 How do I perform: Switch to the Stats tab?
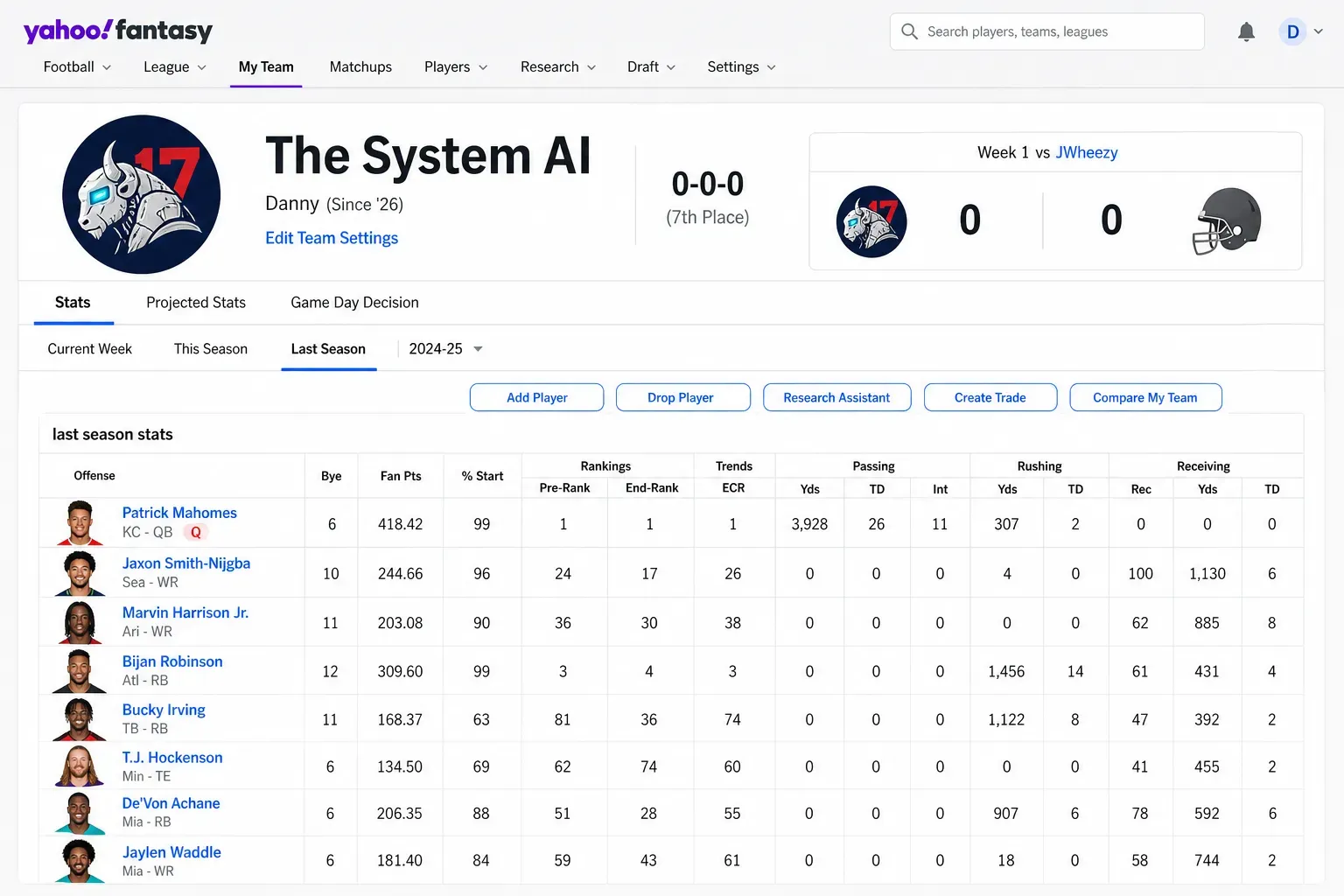[x=73, y=303]
